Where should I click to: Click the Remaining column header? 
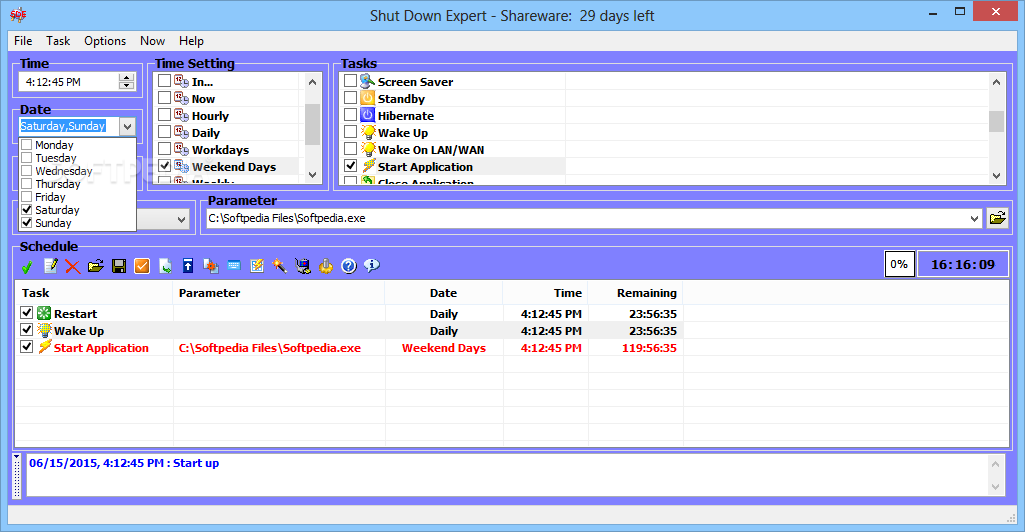click(635, 293)
